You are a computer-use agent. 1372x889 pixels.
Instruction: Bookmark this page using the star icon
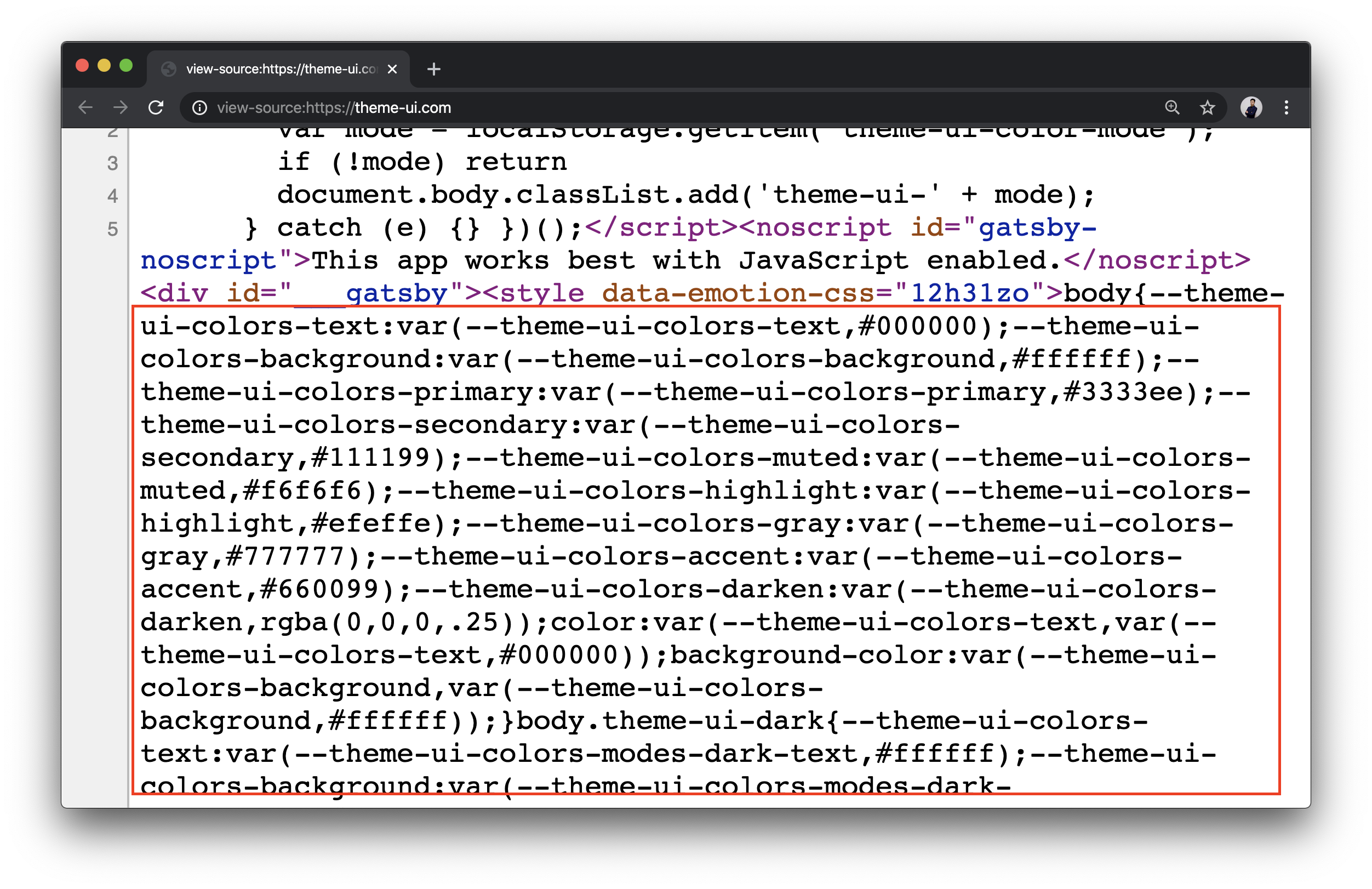[x=1207, y=107]
